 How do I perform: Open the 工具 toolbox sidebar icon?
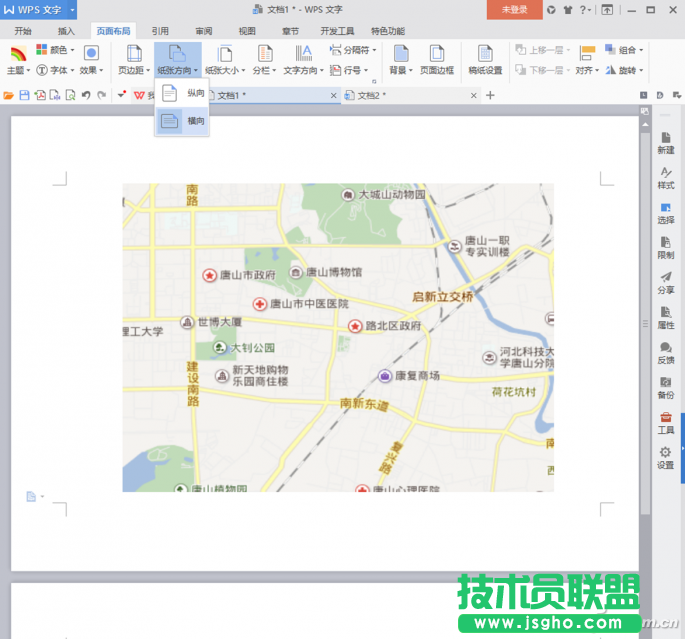[x=665, y=422]
